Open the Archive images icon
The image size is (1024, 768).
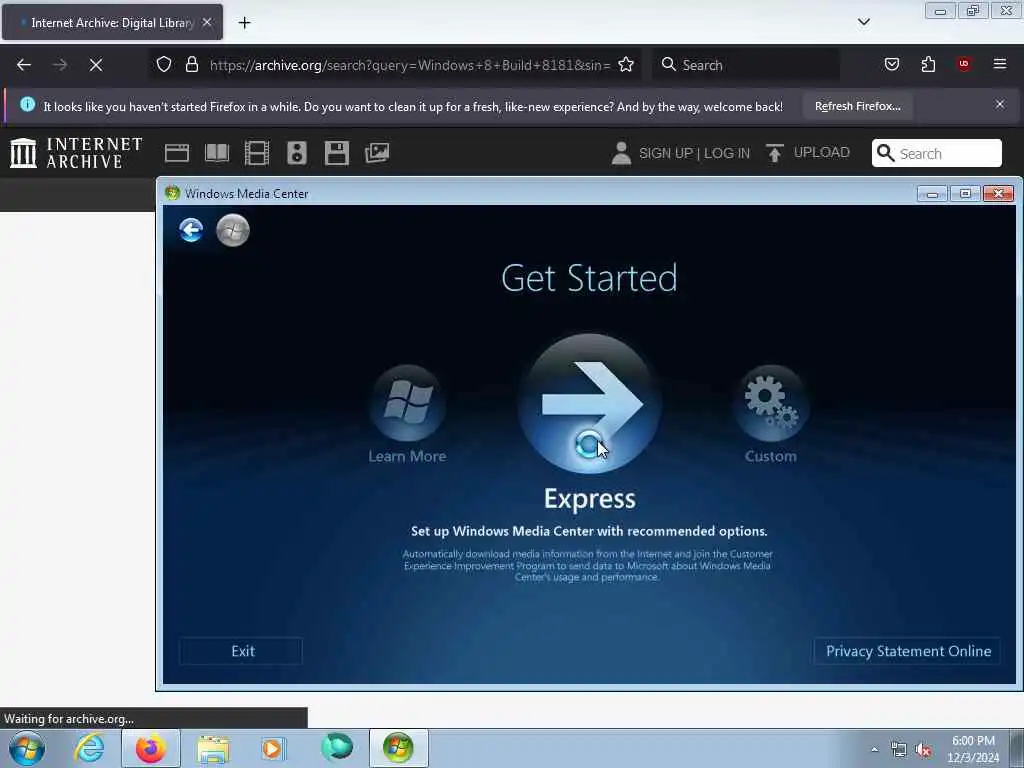[x=377, y=153]
